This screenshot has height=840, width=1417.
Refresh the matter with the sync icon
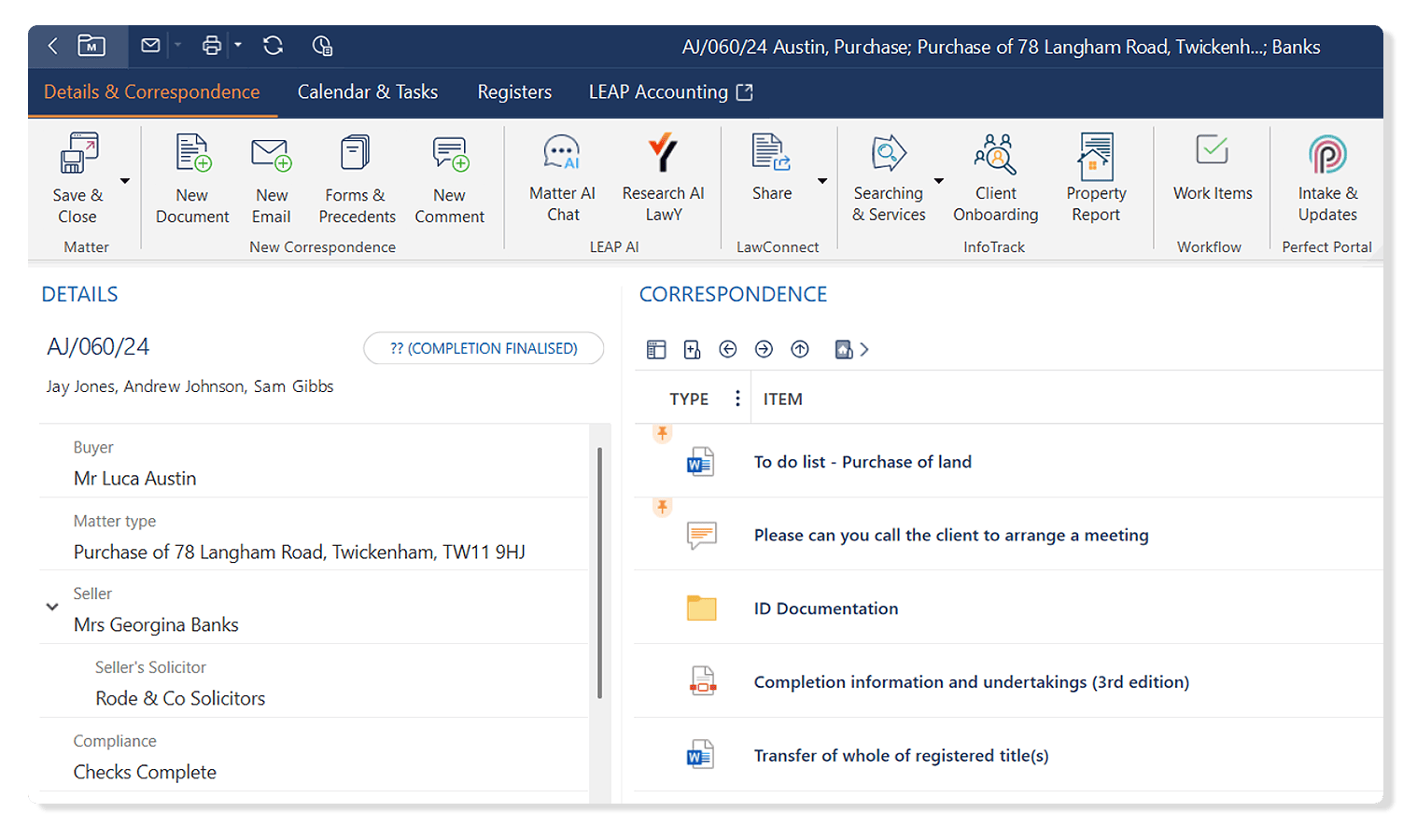click(x=273, y=45)
